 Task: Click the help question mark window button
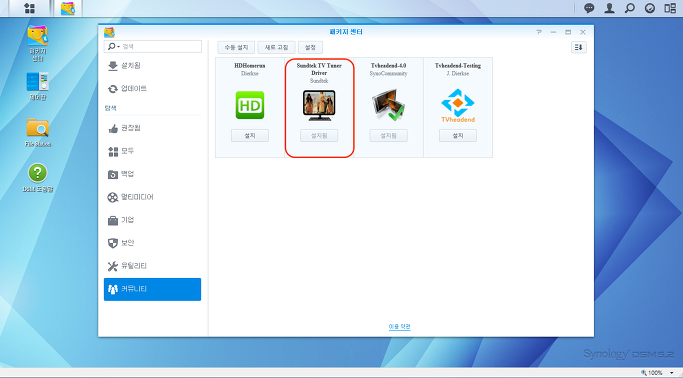point(539,32)
